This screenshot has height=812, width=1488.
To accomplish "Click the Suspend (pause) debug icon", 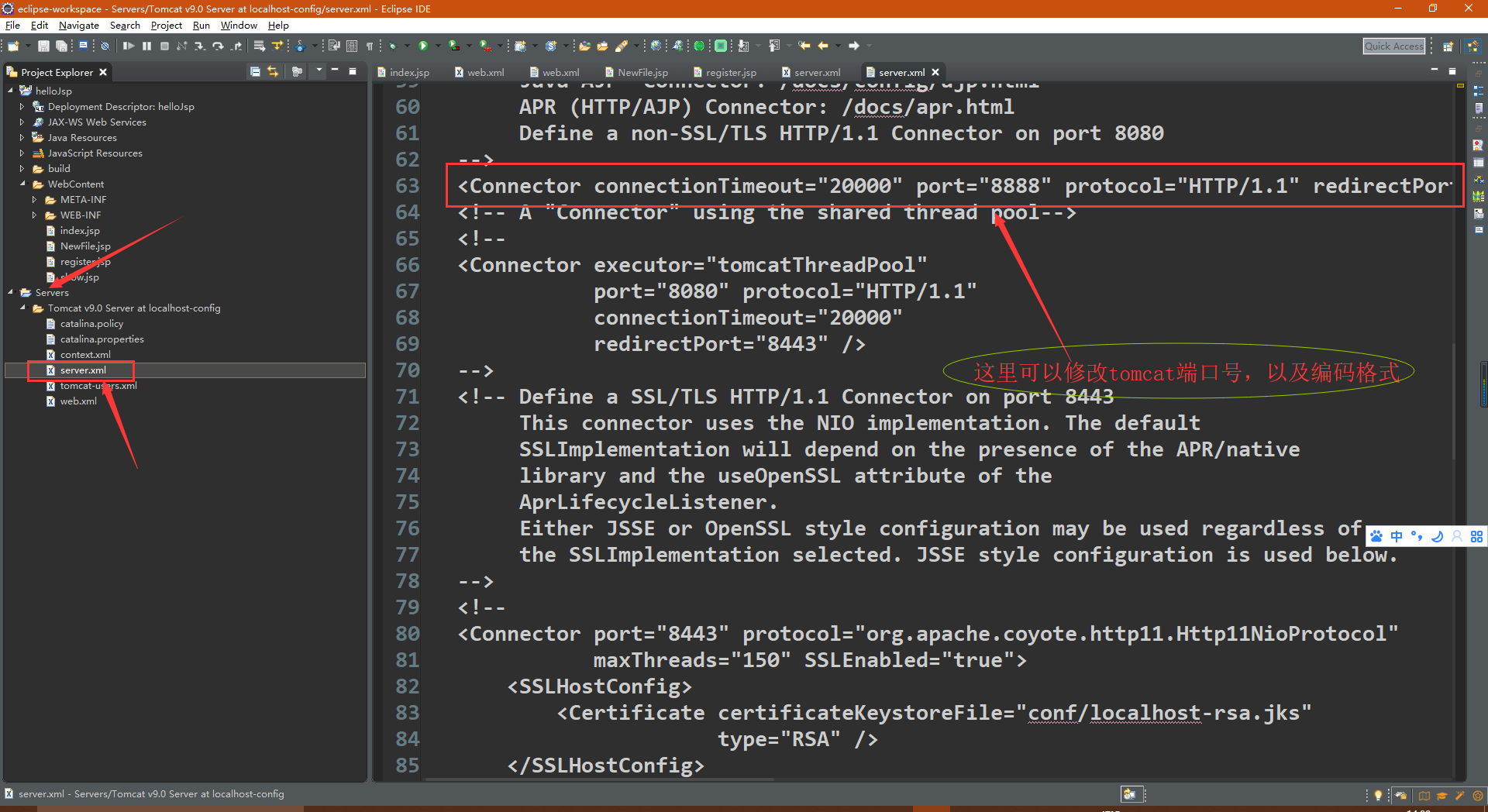I will pos(146,46).
